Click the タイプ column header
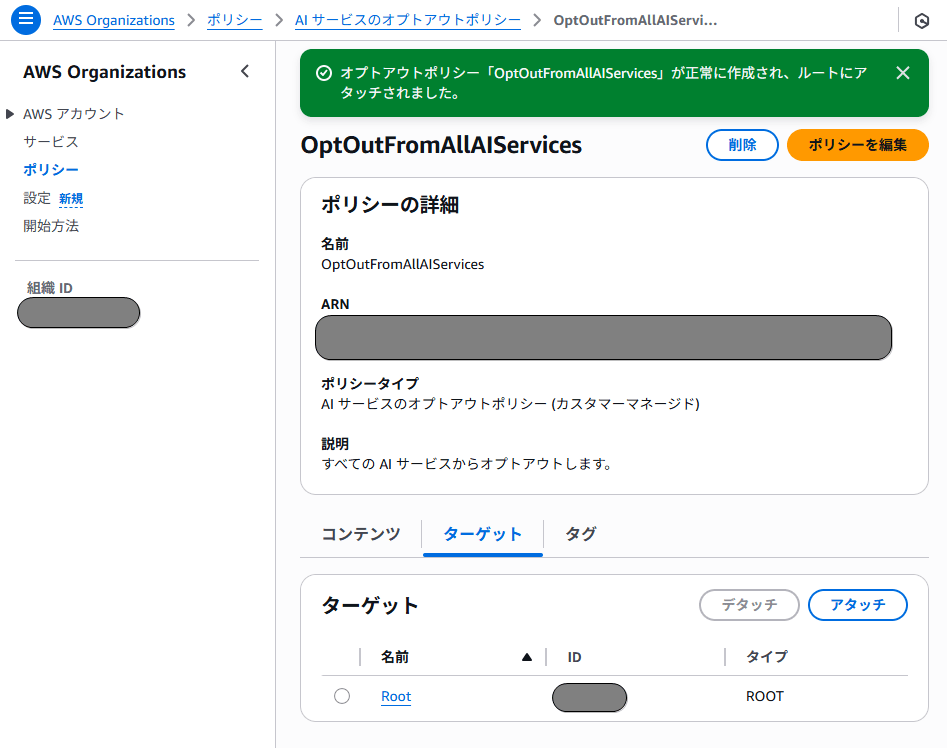The width and height of the screenshot is (947, 748). tap(766, 657)
